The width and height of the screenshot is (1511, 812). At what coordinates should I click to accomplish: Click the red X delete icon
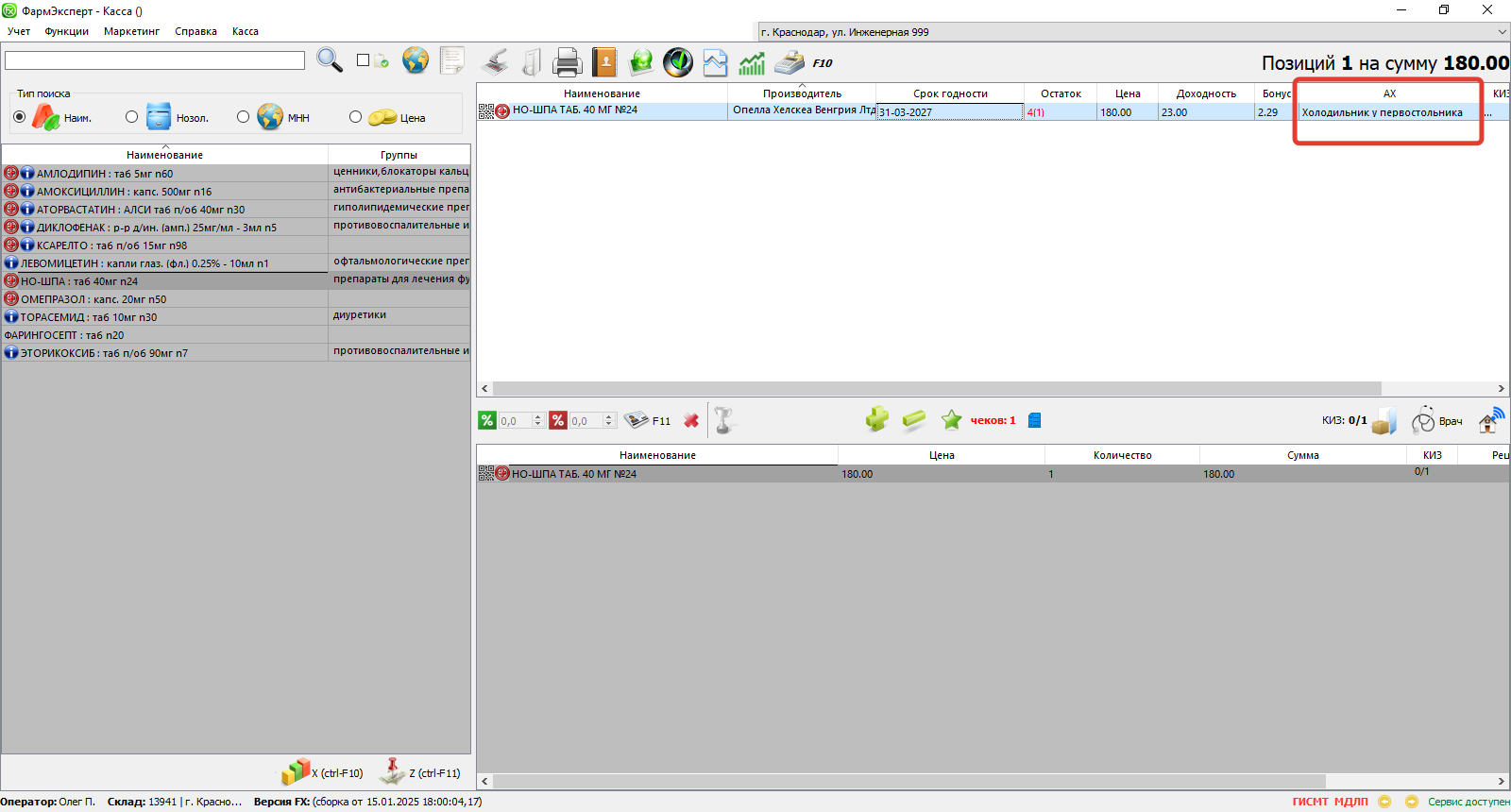pos(691,421)
